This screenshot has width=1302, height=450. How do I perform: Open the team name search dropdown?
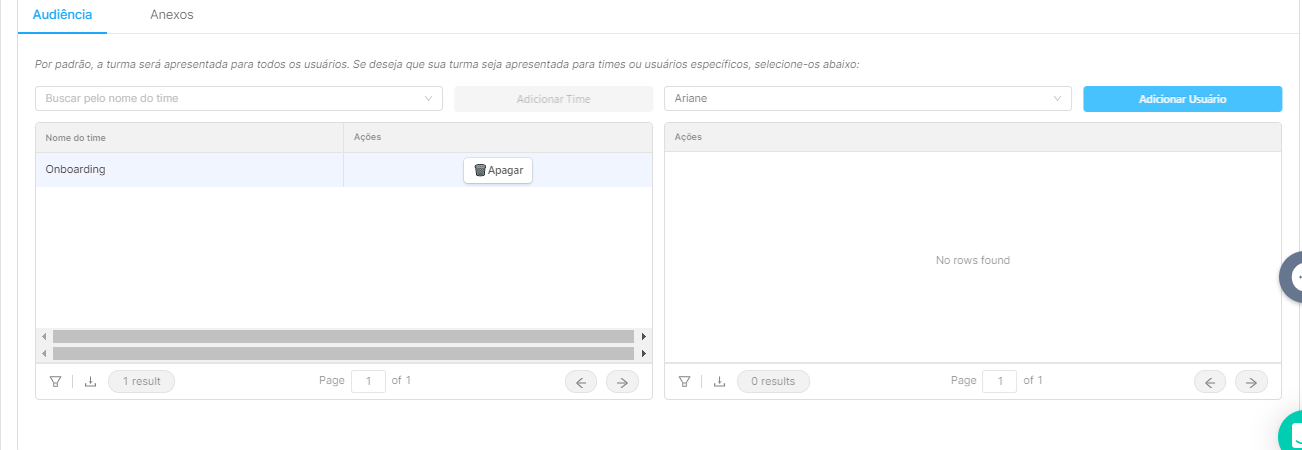pyautogui.click(x=239, y=98)
